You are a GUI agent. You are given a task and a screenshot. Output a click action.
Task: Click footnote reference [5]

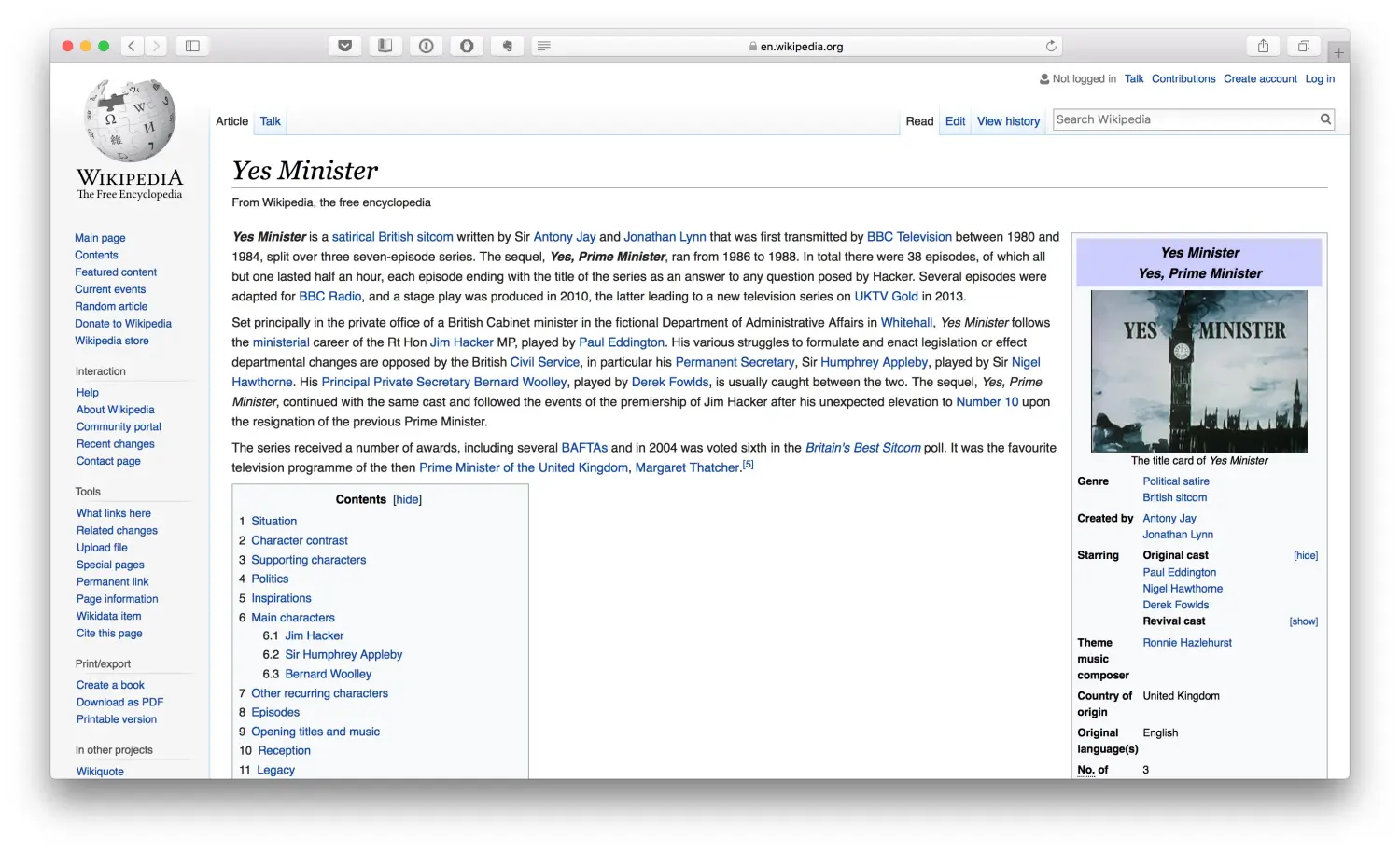pos(748,465)
